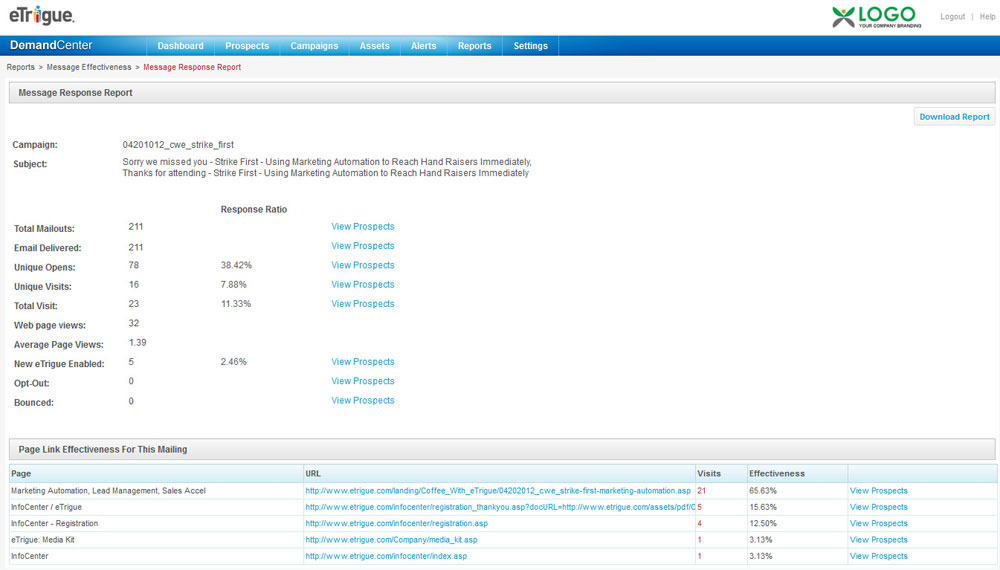
Task: Click the company branding LOGO image
Action: point(877,17)
